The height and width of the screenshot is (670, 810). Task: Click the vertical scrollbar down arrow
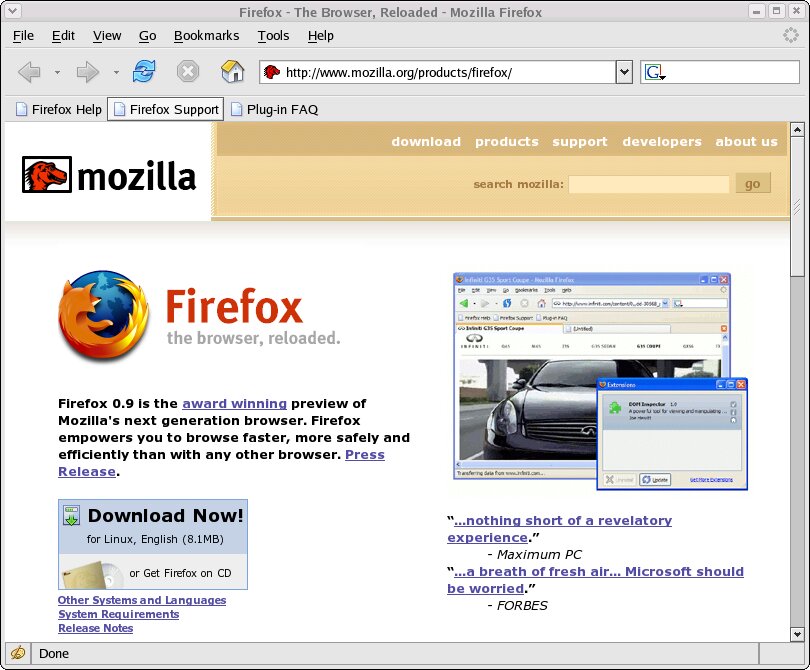pos(798,634)
